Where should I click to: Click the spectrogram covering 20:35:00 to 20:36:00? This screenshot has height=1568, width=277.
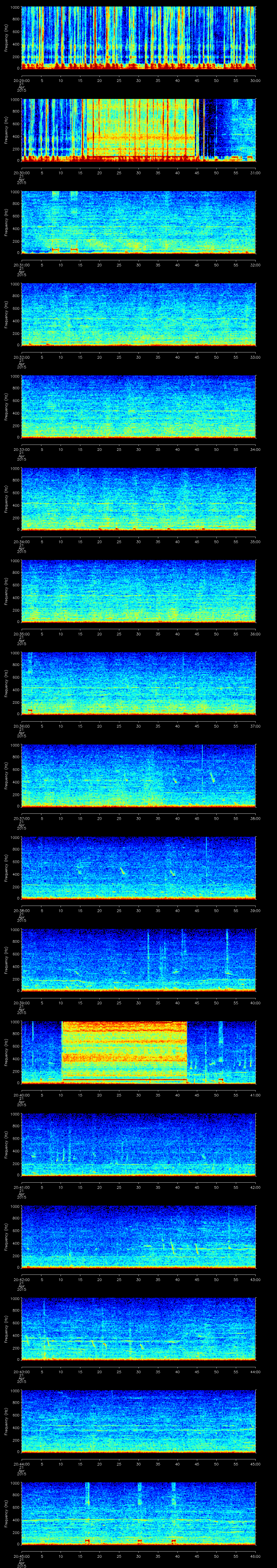(x=138, y=590)
